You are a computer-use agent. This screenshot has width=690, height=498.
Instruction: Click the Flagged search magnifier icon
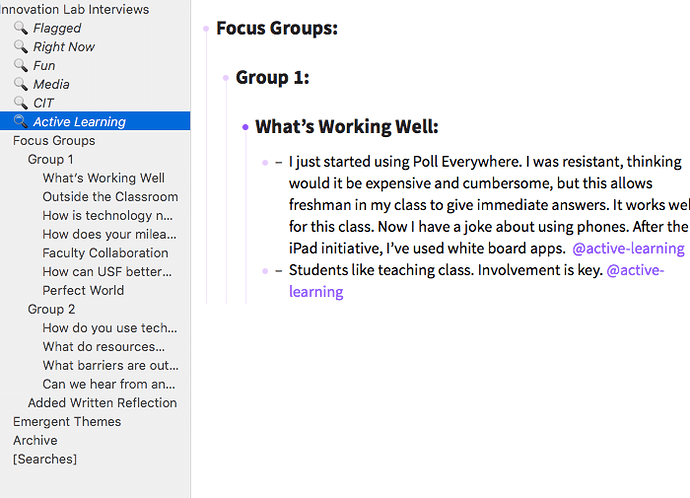click(x=20, y=28)
